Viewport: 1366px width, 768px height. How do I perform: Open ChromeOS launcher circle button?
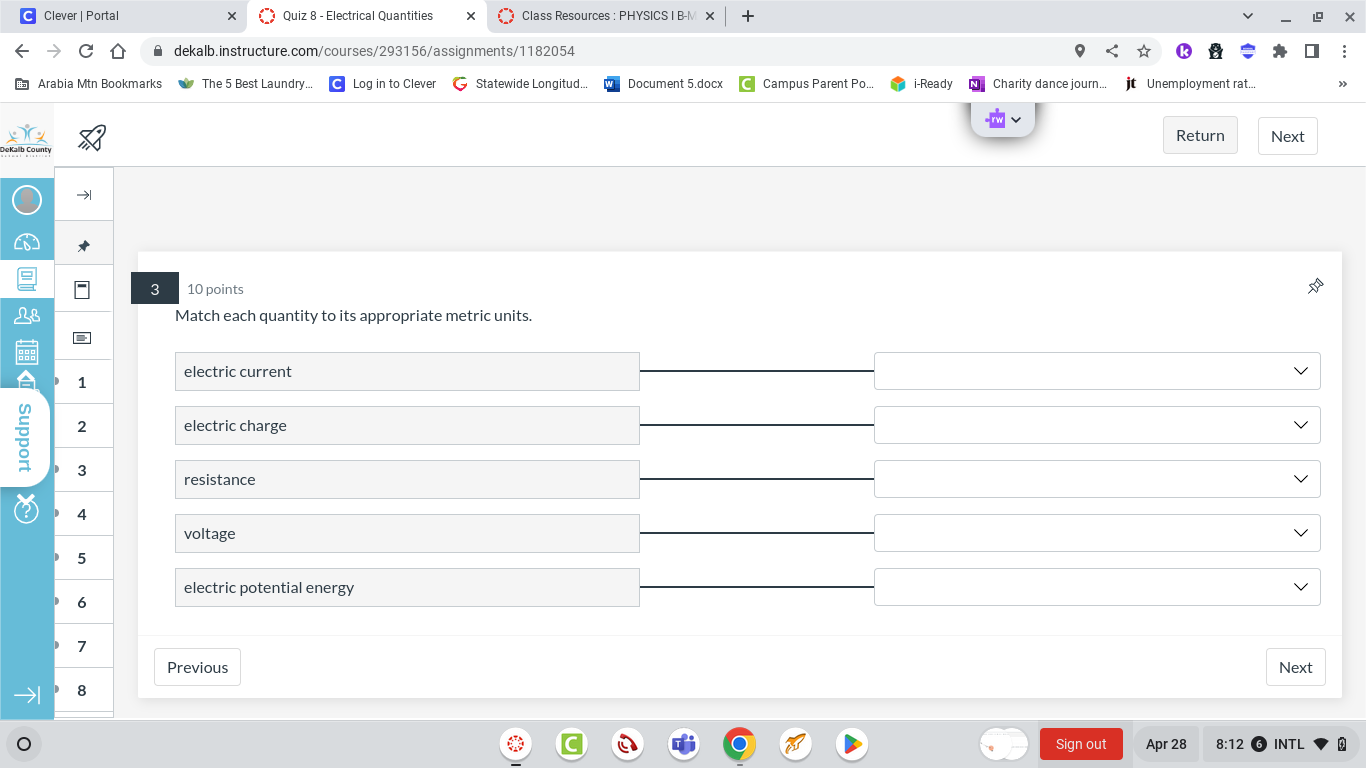tap(24, 744)
